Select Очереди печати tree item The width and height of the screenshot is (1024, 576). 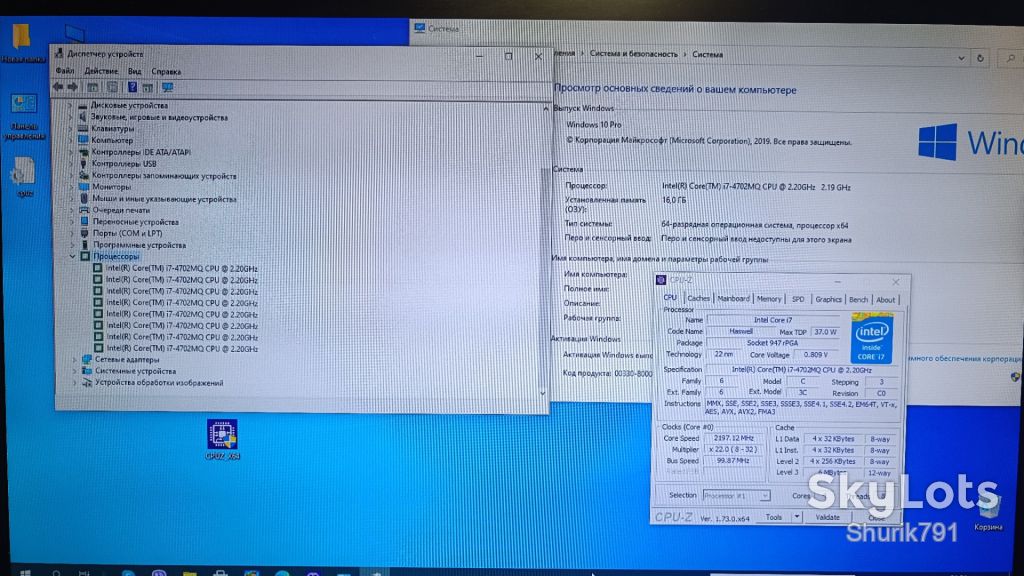[x=121, y=210]
